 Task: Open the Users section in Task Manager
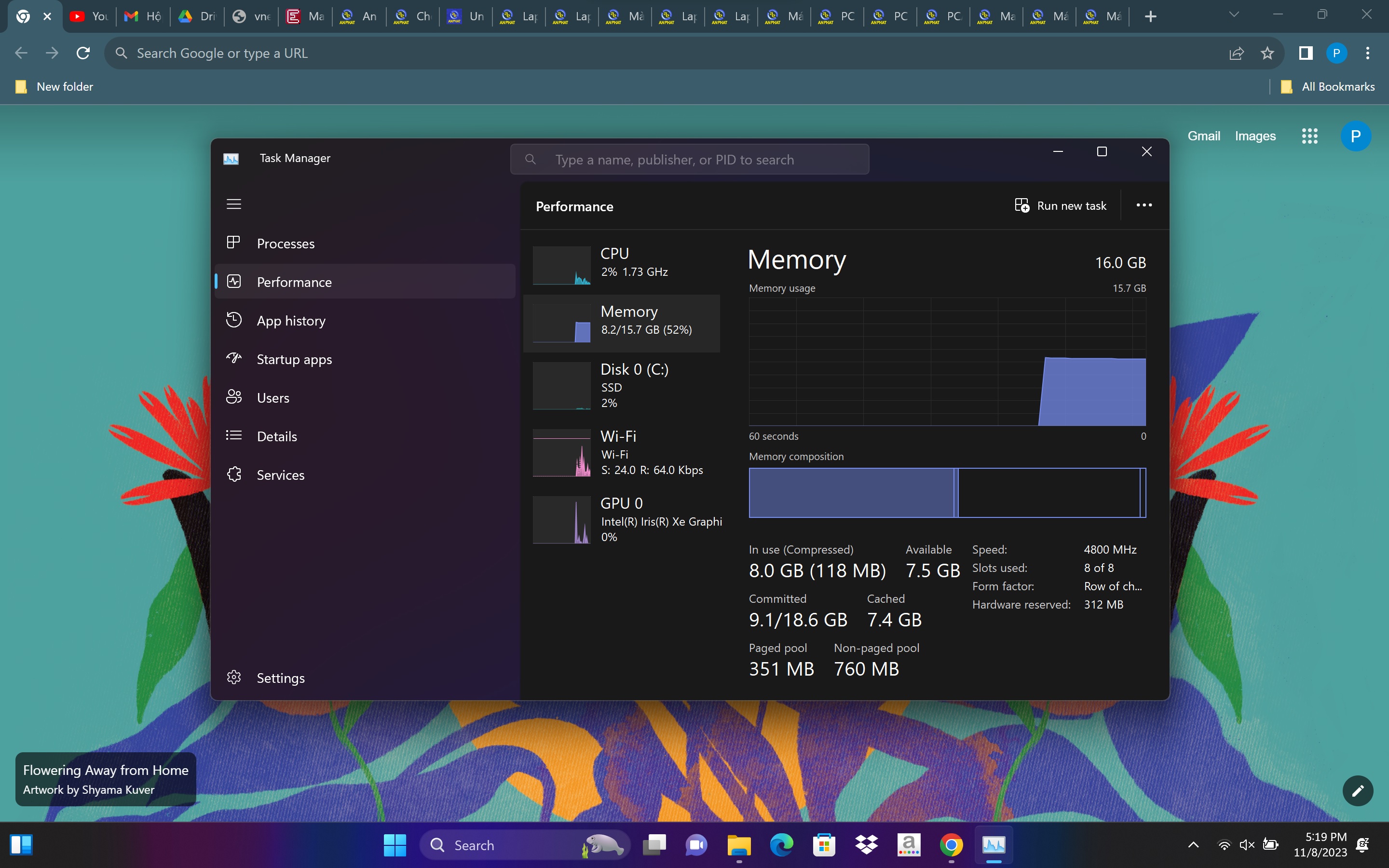pyautogui.click(x=272, y=397)
